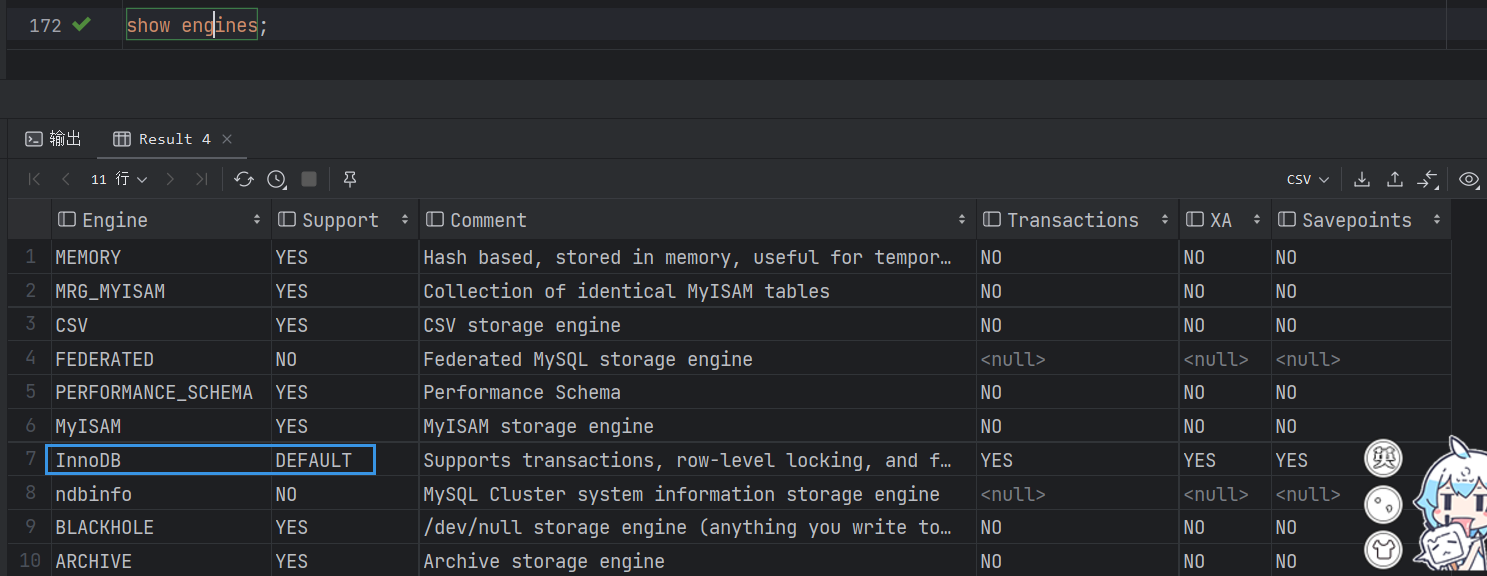Open the 11 行 page size dropdown
This screenshot has height=576, width=1487.
pyautogui.click(x=119, y=179)
